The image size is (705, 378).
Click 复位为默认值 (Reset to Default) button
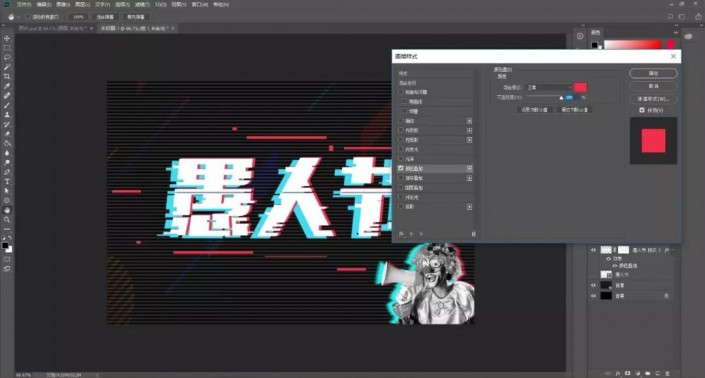[x=575, y=110]
